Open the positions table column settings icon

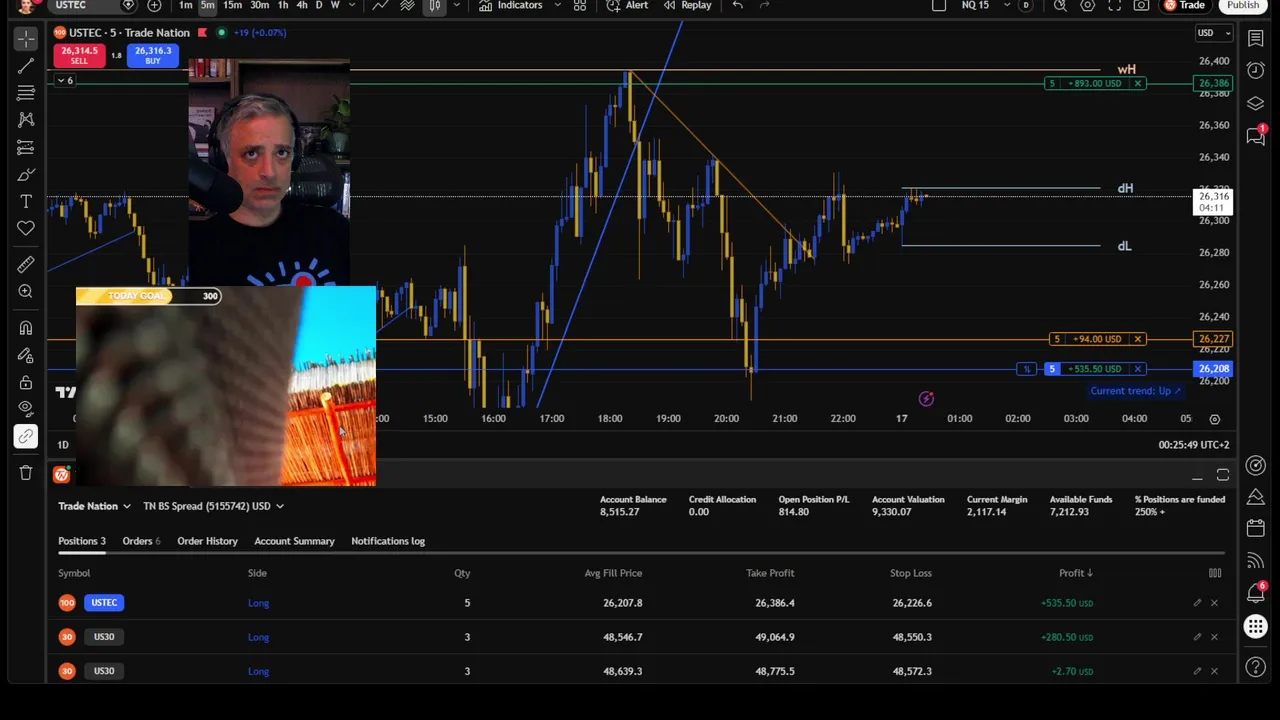tap(1215, 573)
